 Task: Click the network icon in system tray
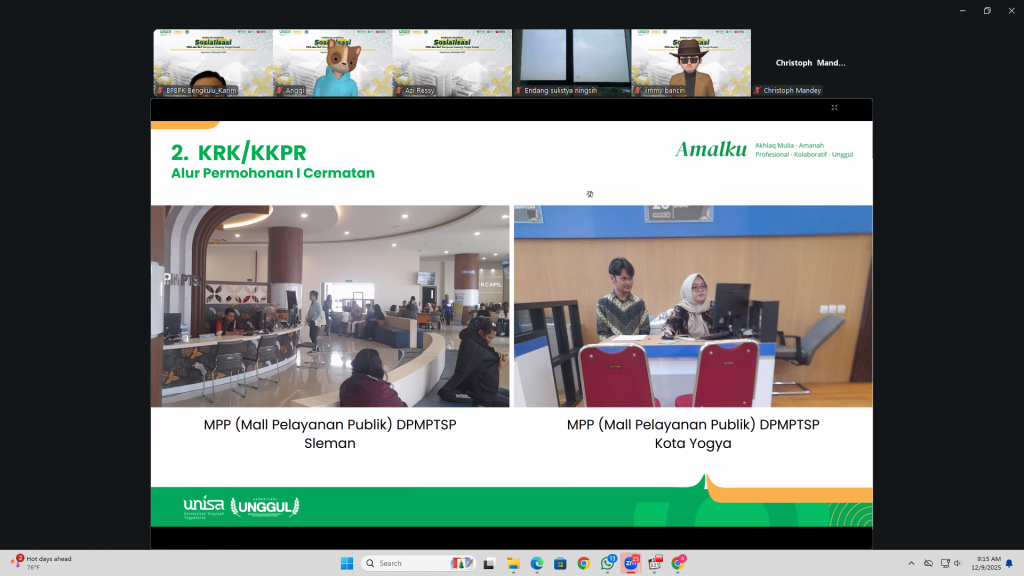click(945, 563)
